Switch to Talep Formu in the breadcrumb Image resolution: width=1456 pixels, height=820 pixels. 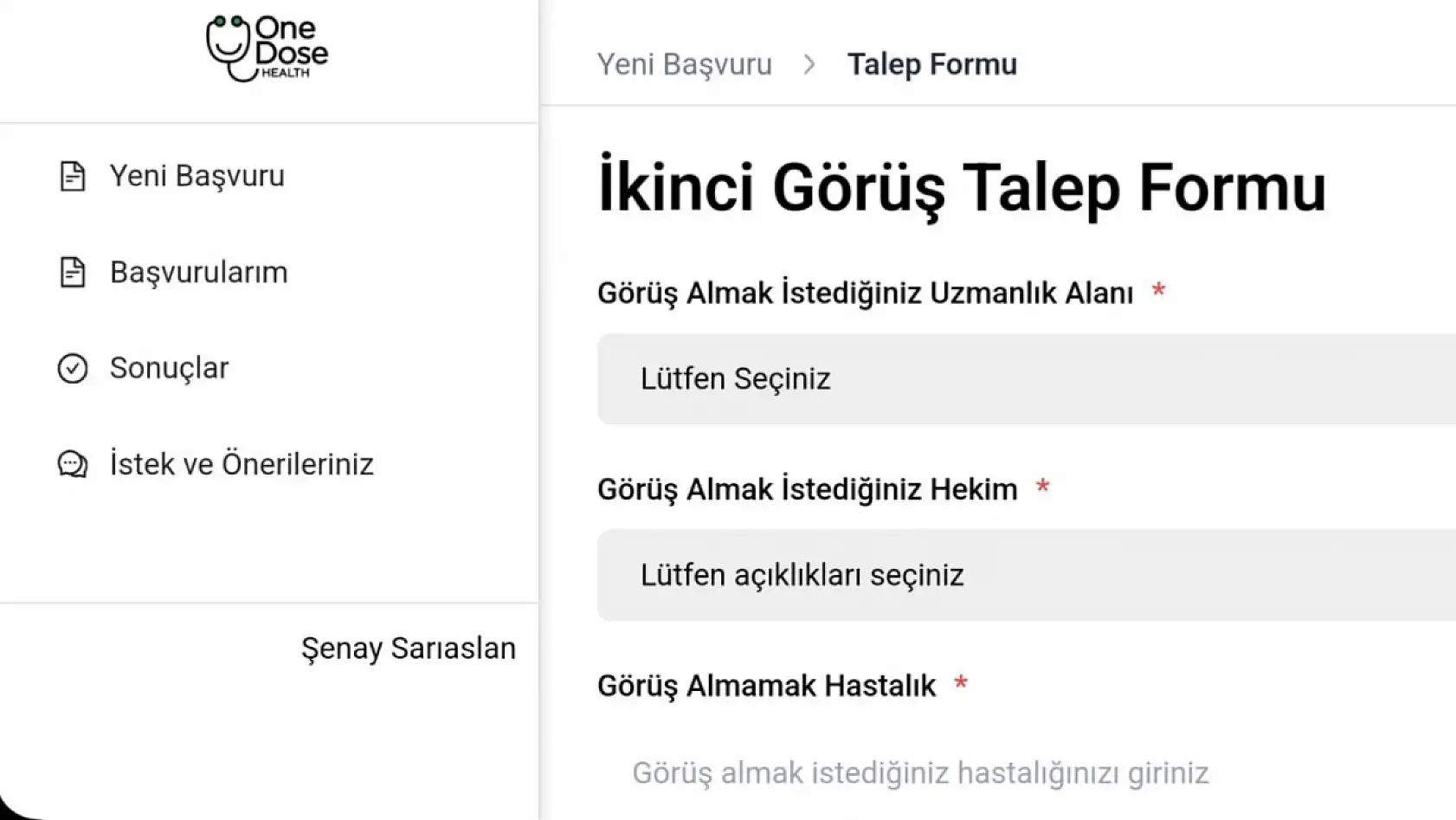click(x=932, y=63)
